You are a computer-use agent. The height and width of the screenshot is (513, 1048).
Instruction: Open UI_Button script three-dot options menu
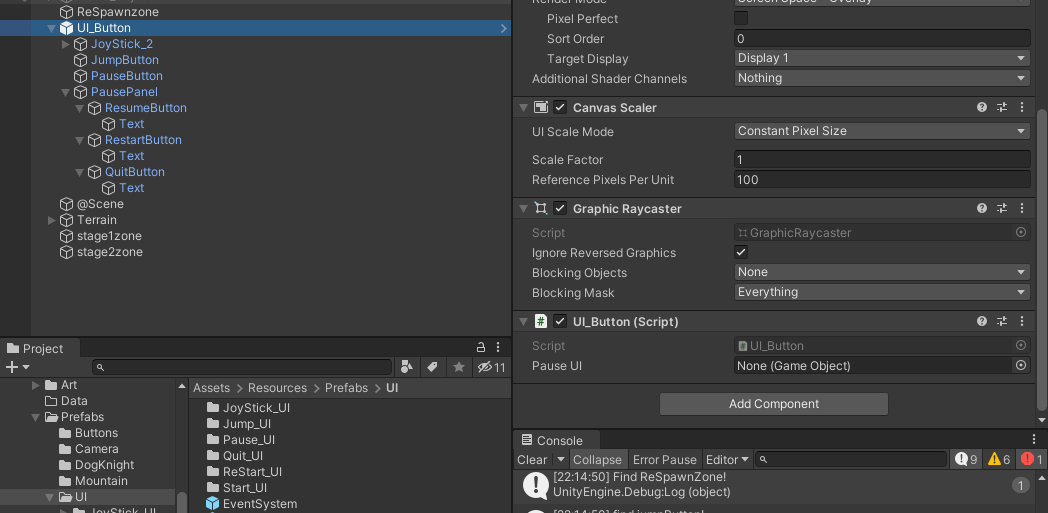tap(1022, 321)
